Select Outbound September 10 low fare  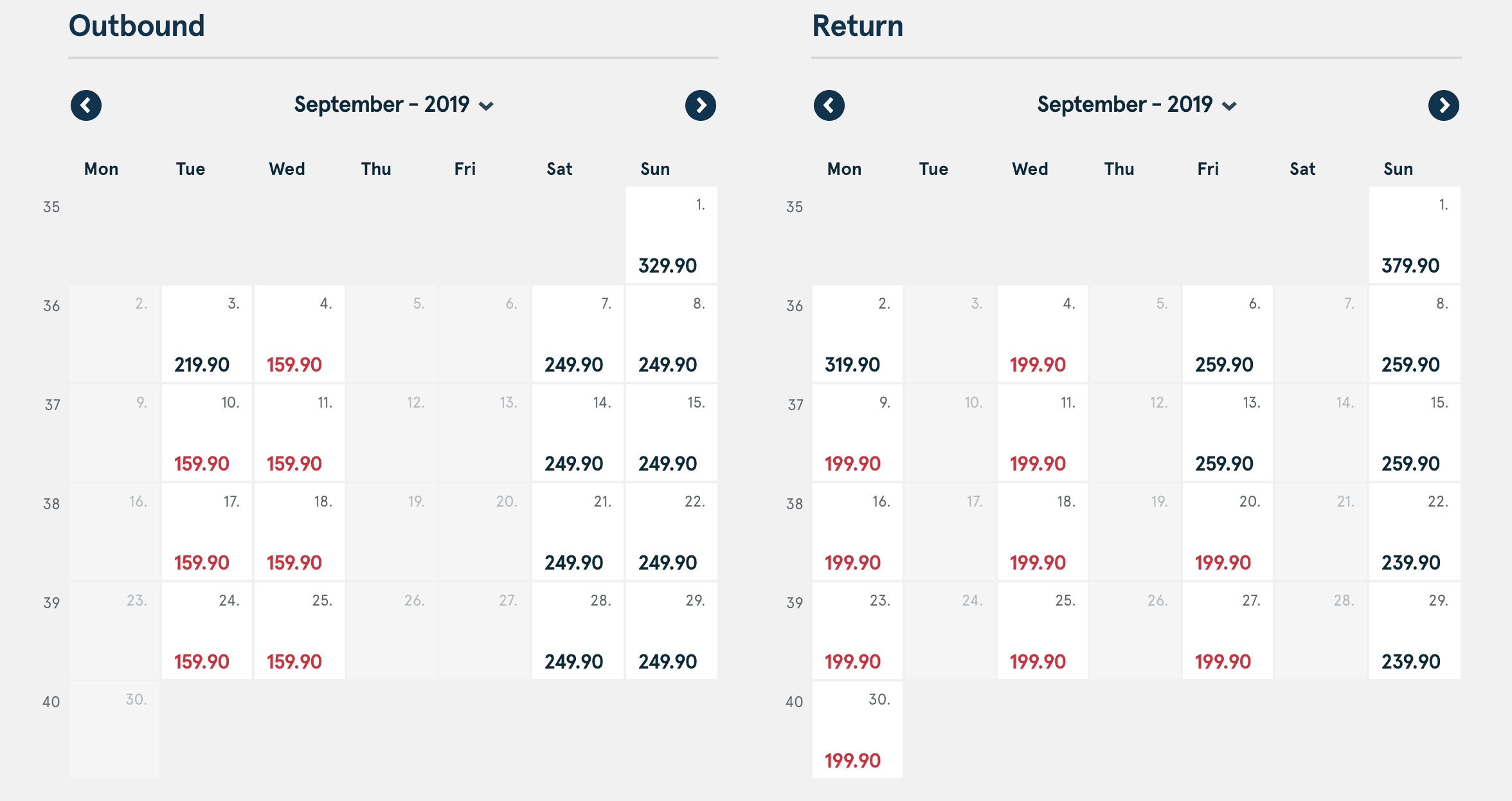[206, 433]
